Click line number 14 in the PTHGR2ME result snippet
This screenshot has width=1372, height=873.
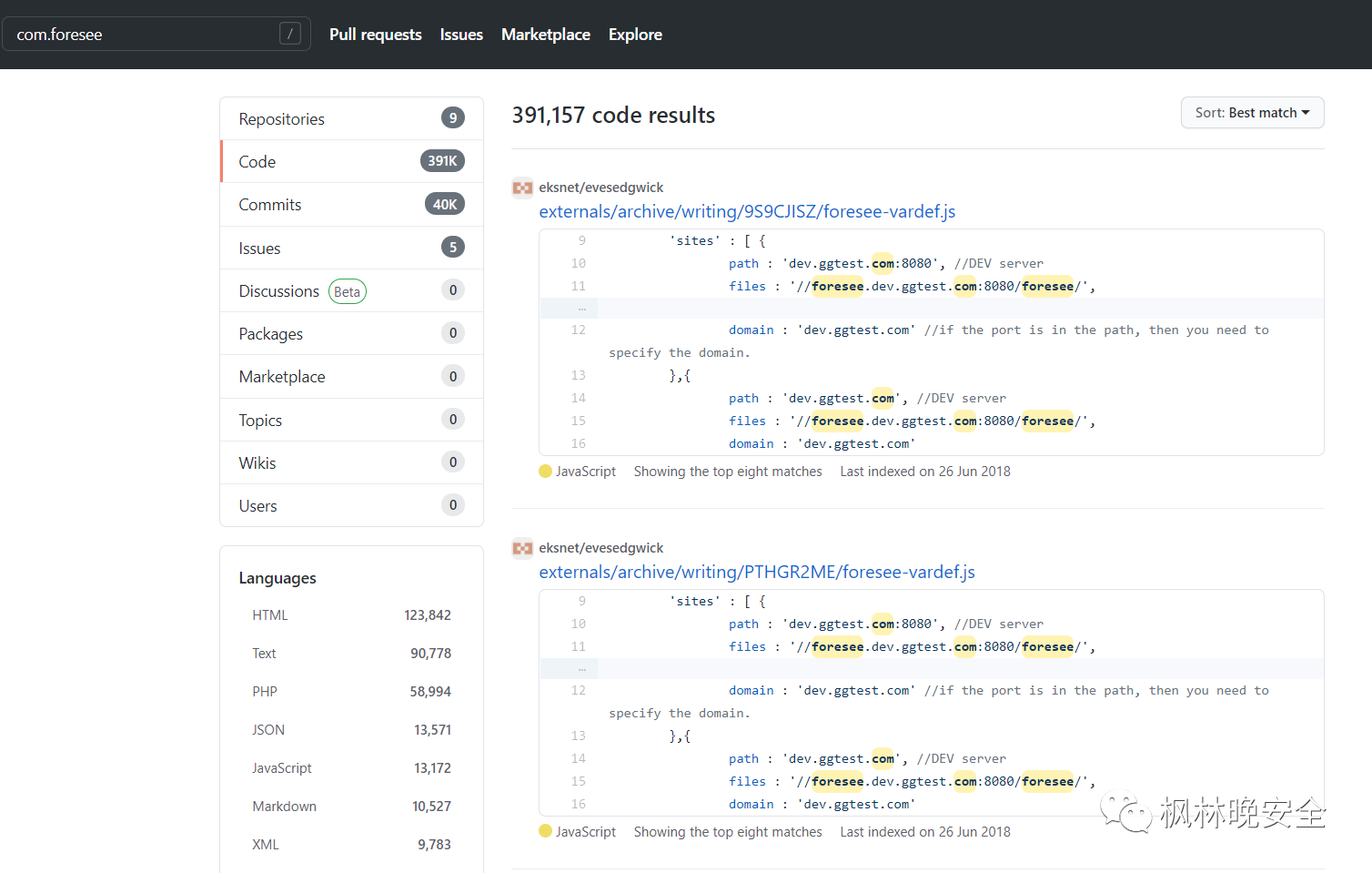[579, 758]
